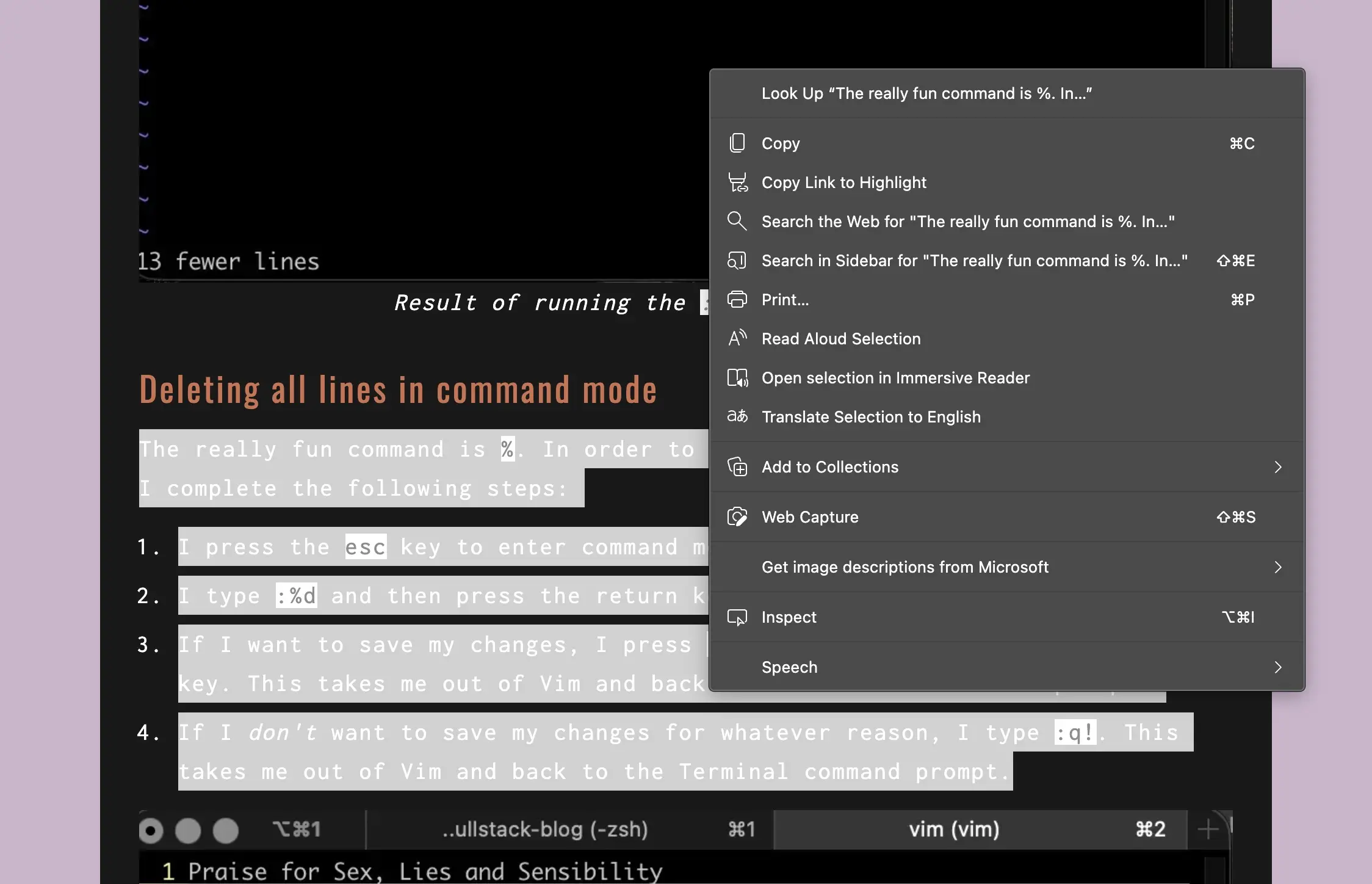1372x884 pixels.
Task: Open selection in Immersive Reader
Action: pyautogui.click(x=1007, y=377)
